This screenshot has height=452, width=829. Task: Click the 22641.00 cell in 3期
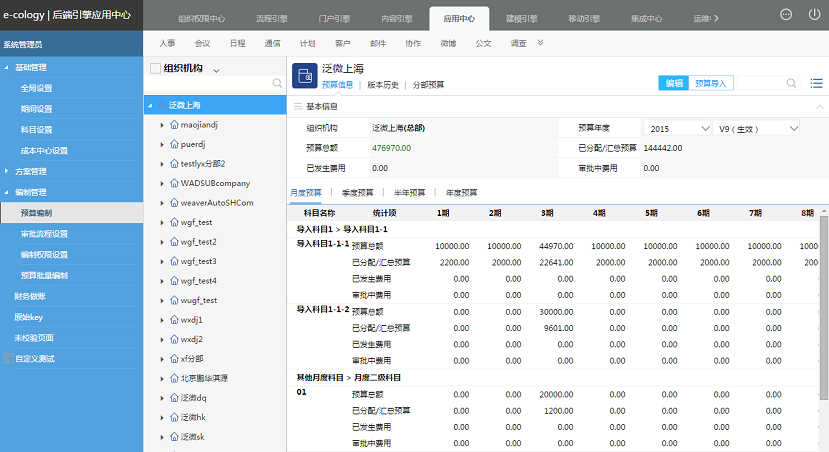click(x=556, y=262)
